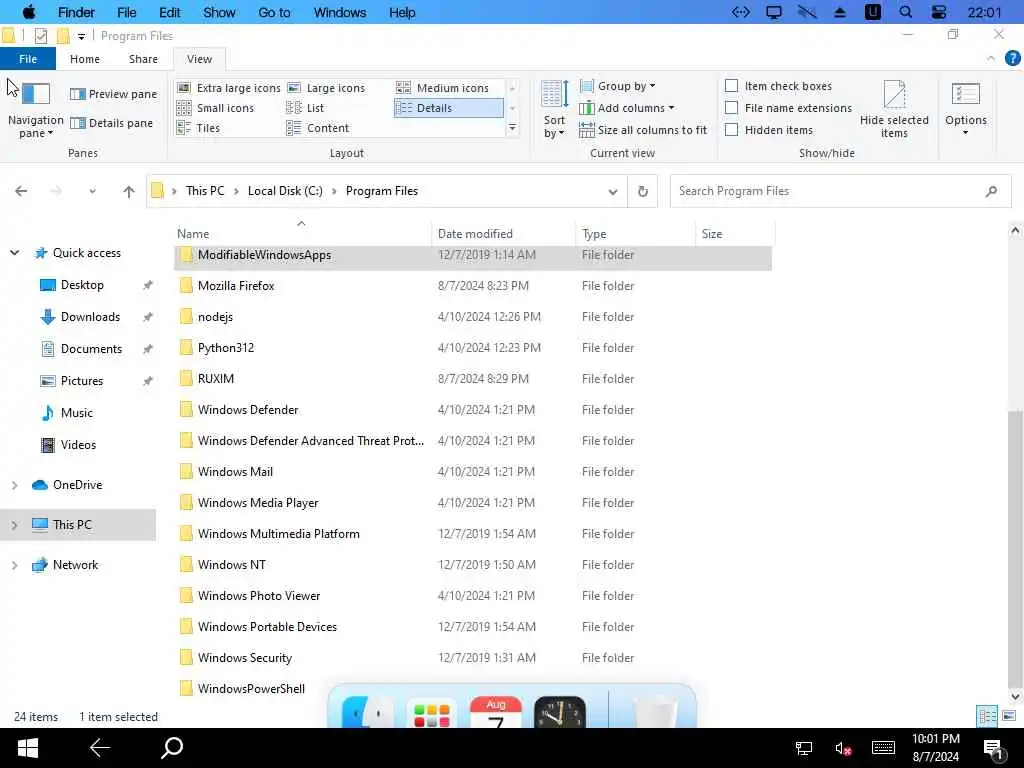
Task: Open the Navigation pane menu
Action: (35, 109)
